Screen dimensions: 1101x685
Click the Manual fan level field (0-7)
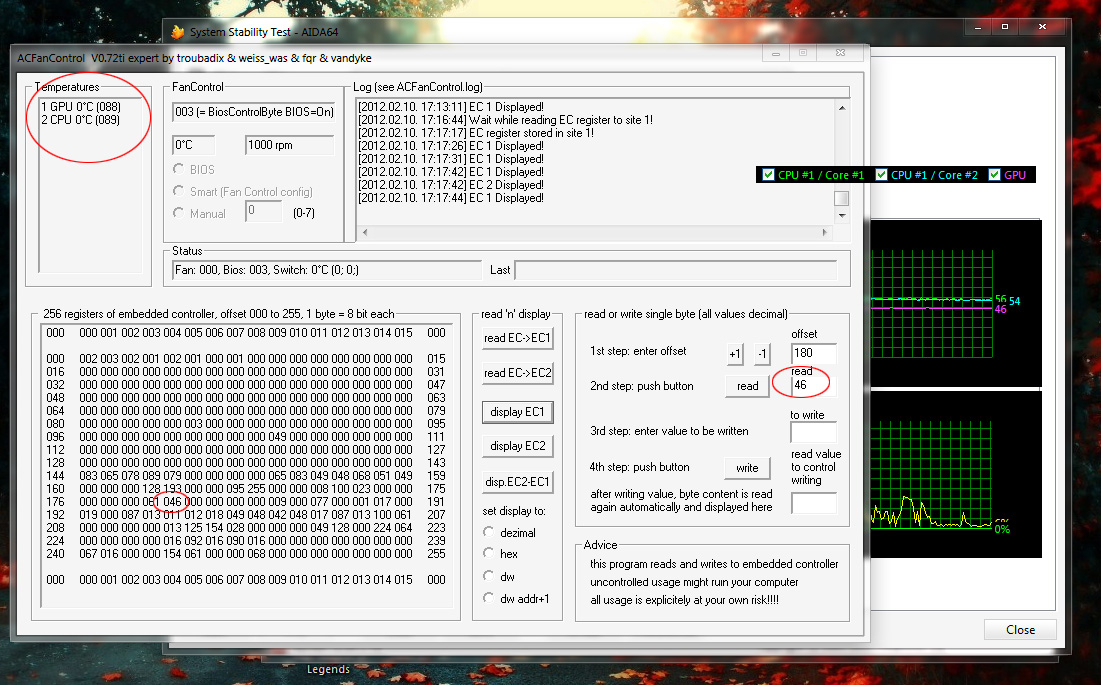click(x=263, y=211)
